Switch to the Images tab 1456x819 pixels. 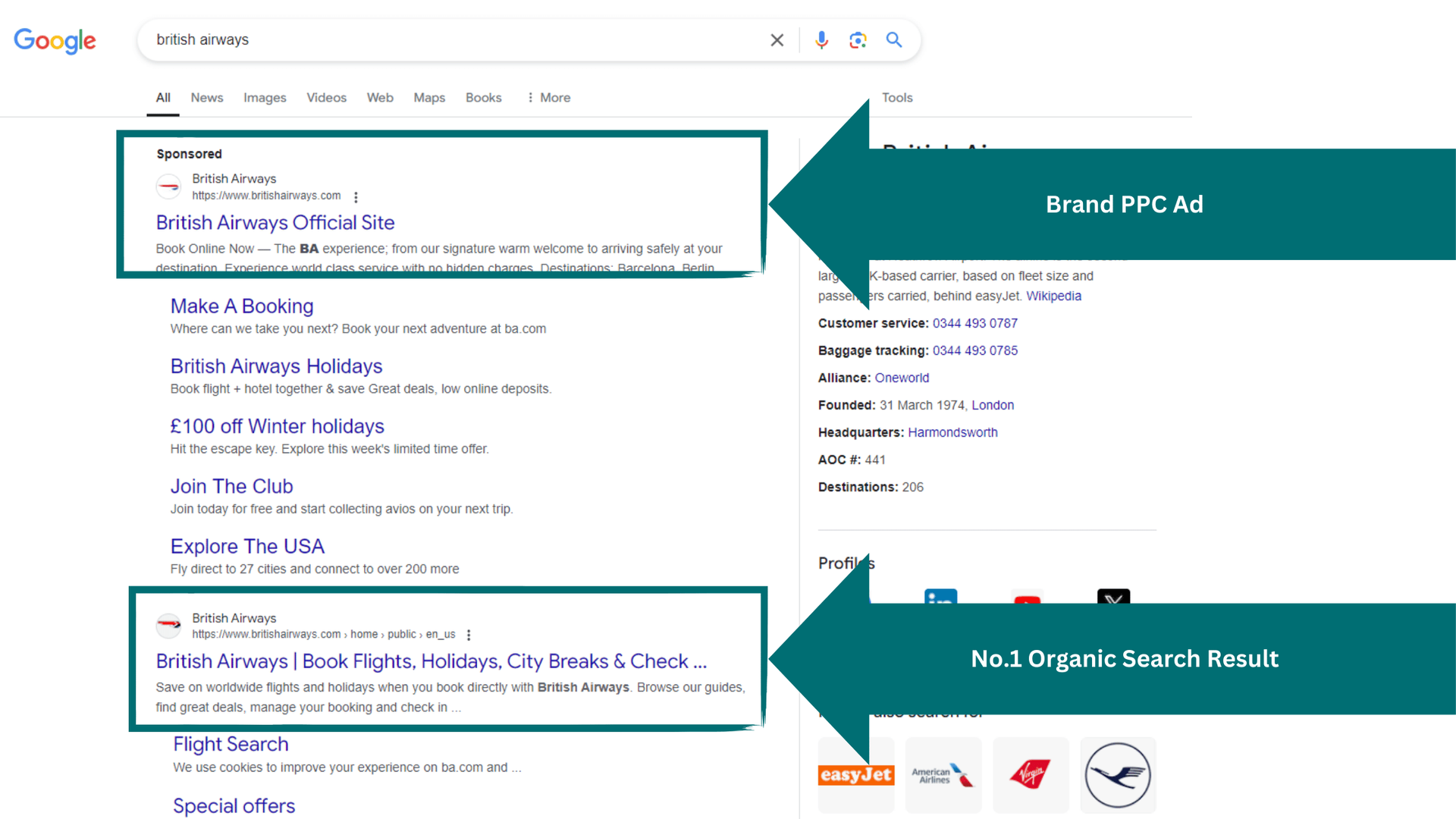[265, 98]
